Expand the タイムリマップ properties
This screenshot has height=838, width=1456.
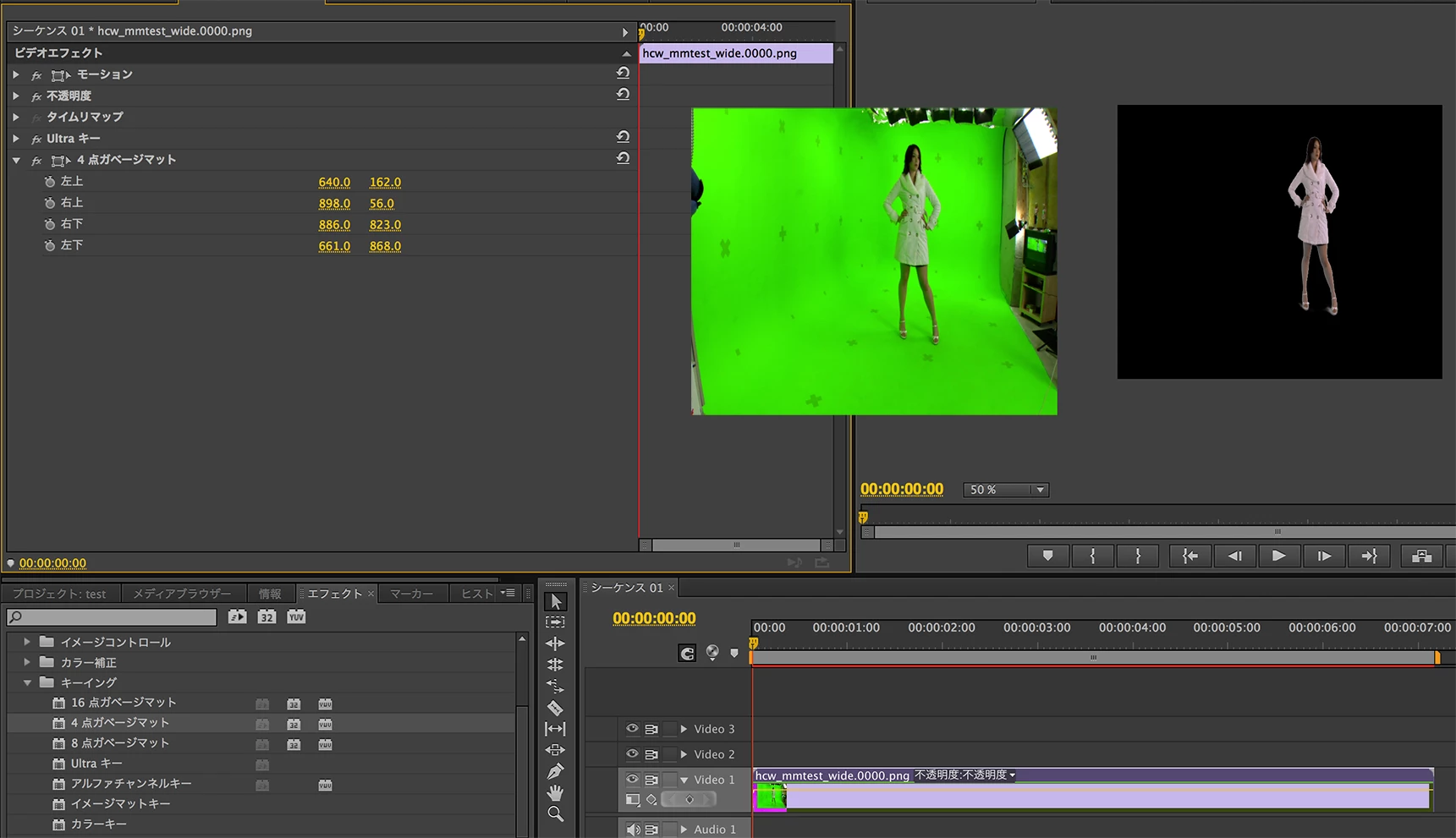click(16, 117)
